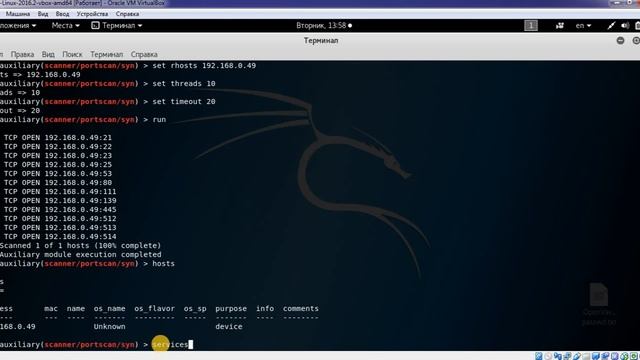Open the VirtualBox Устройства menu
This screenshot has height=360, width=640.
(x=92, y=14)
